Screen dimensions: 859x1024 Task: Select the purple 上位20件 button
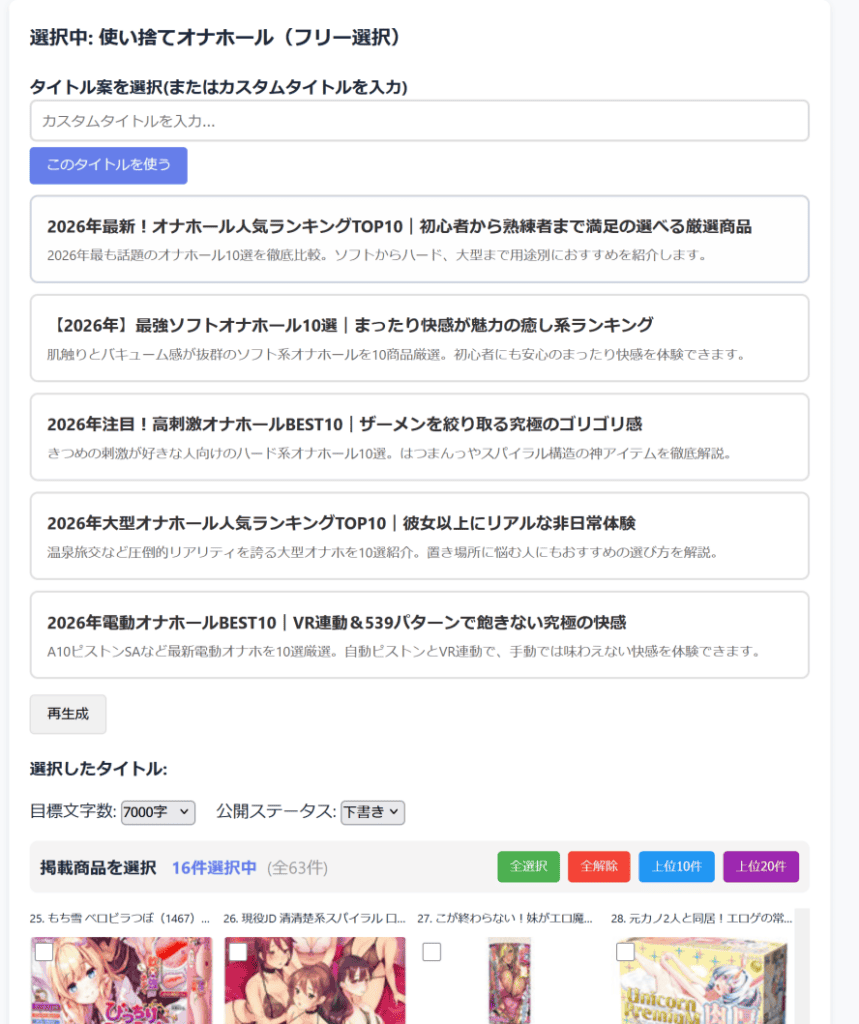point(761,866)
